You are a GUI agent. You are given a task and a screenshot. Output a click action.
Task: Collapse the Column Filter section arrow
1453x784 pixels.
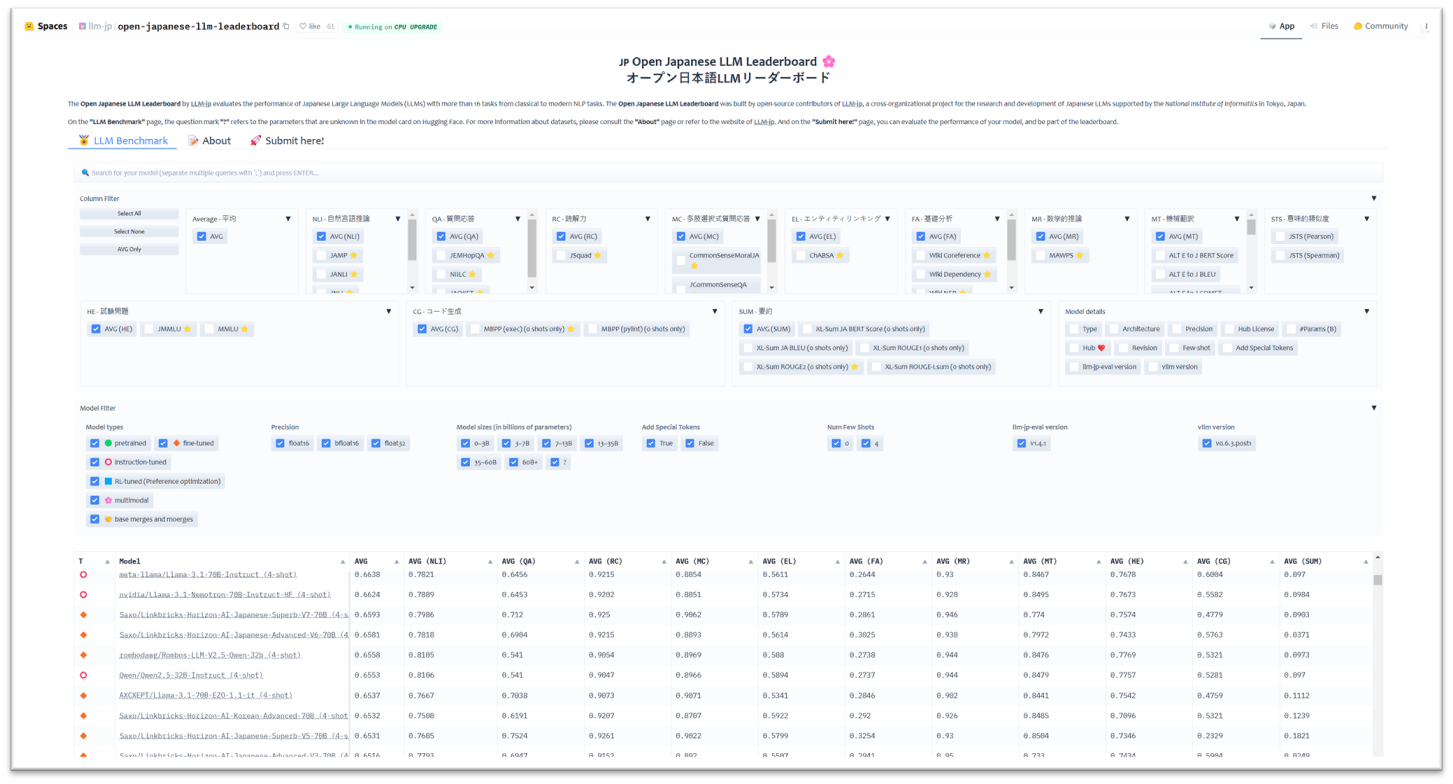[x=1373, y=199]
